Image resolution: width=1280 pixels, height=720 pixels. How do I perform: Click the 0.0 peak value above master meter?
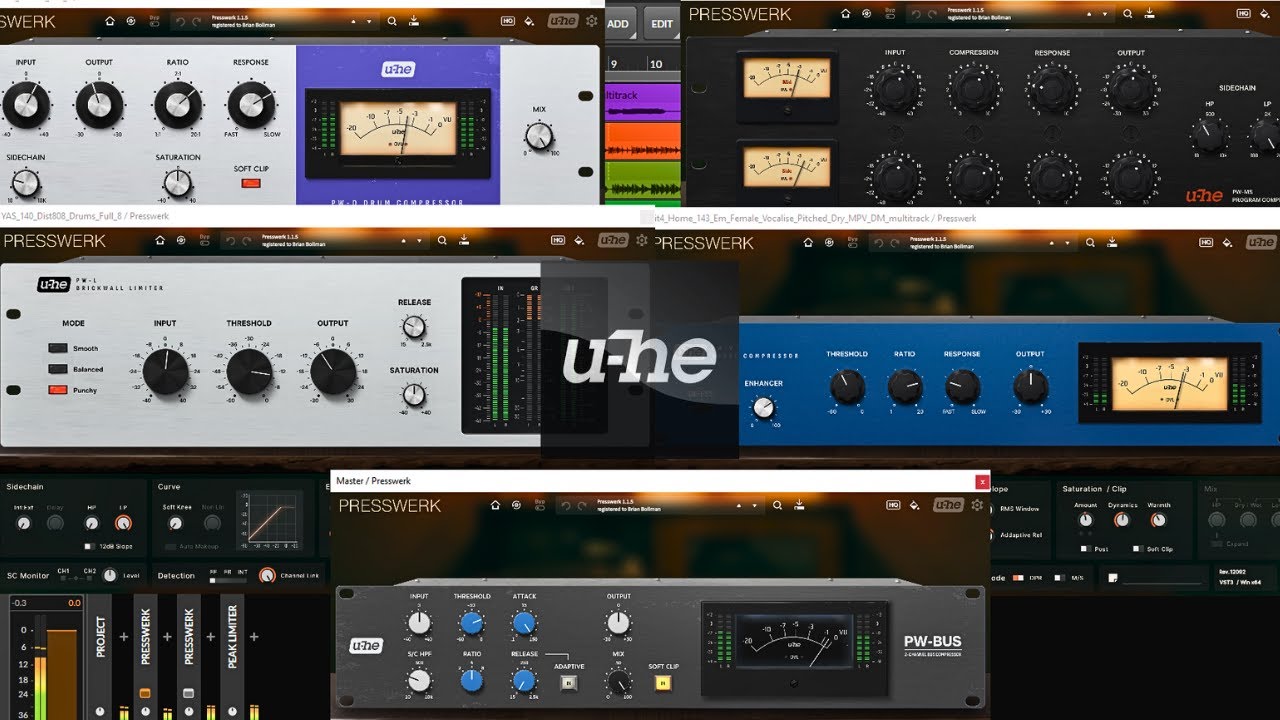[x=74, y=603]
